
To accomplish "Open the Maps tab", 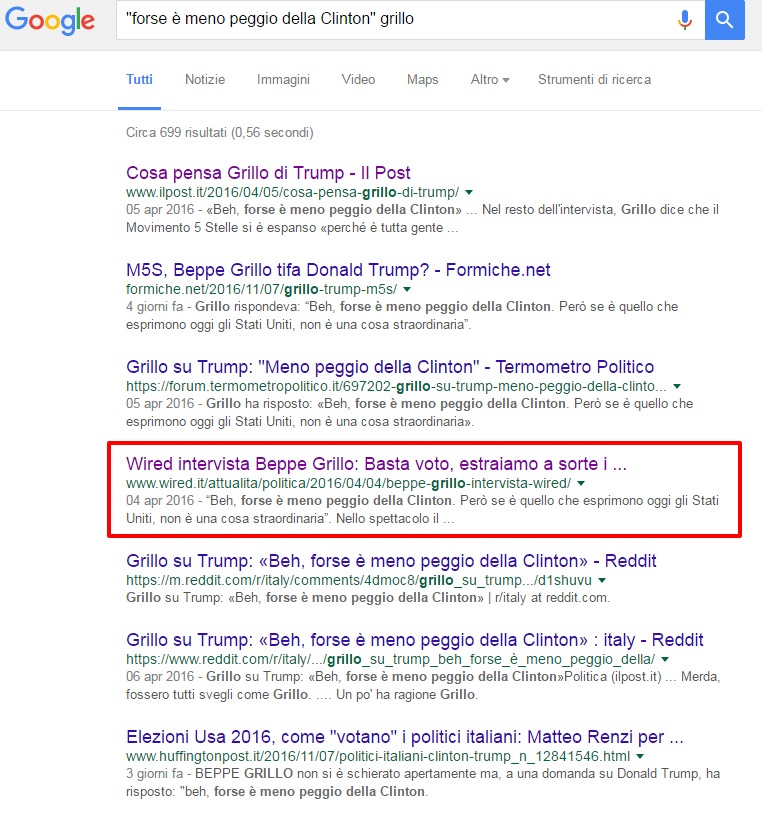I will (x=423, y=80).
